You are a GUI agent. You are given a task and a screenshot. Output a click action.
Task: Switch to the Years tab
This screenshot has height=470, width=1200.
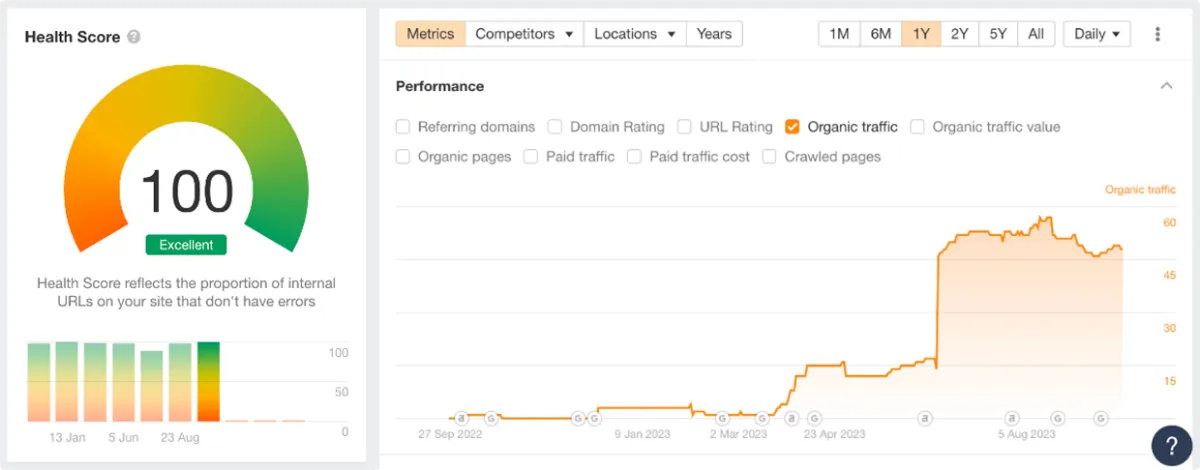click(x=714, y=34)
